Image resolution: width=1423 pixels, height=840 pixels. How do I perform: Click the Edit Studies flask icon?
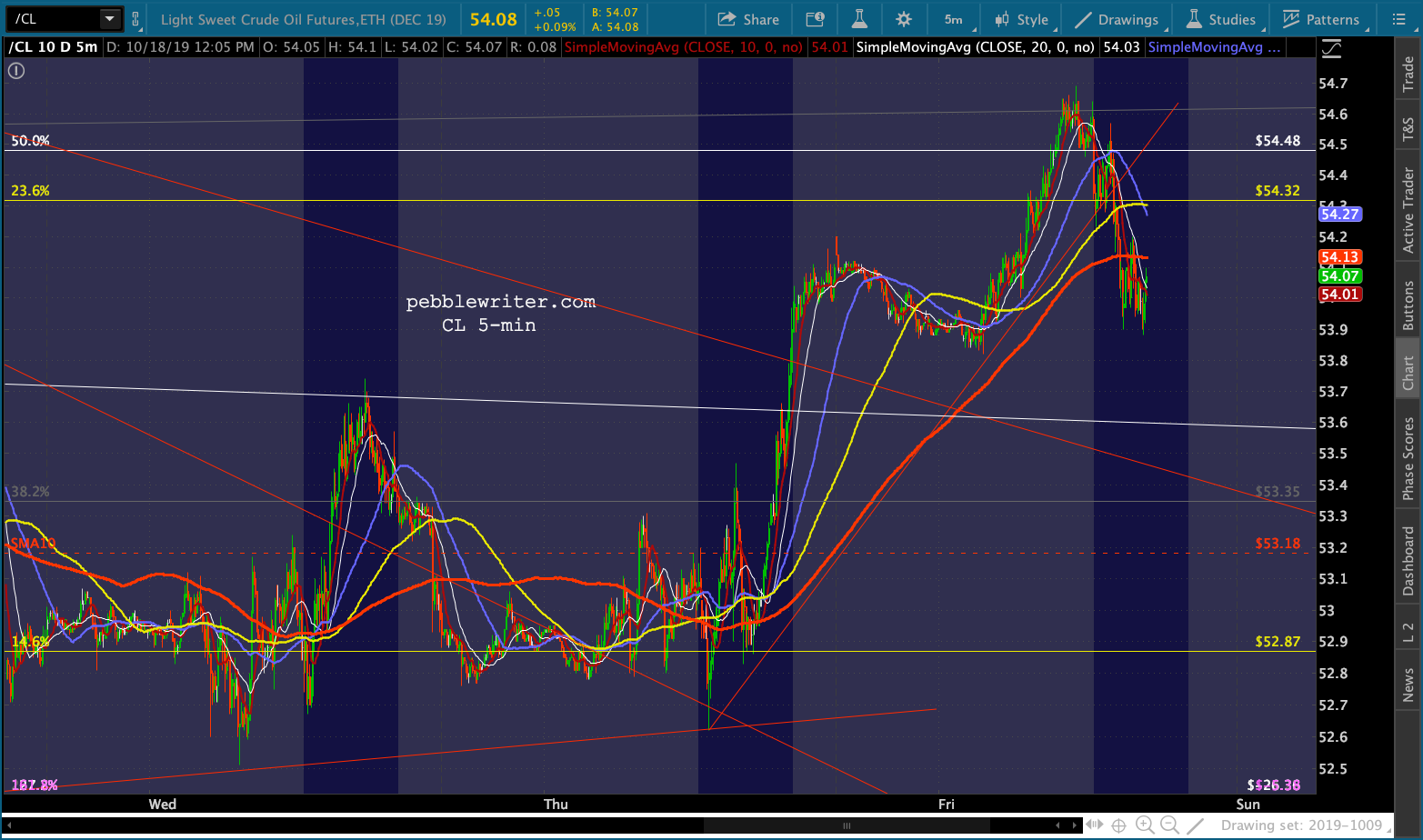[x=859, y=19]
